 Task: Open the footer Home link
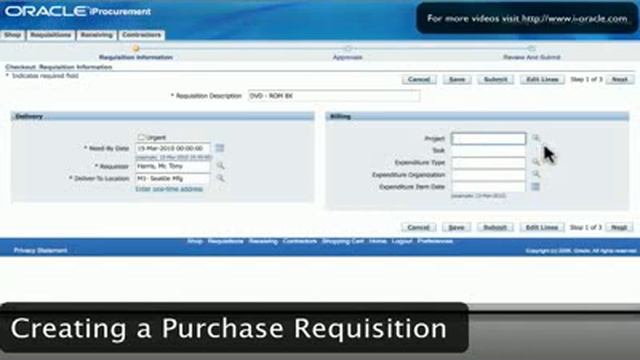tap(378, 241)
